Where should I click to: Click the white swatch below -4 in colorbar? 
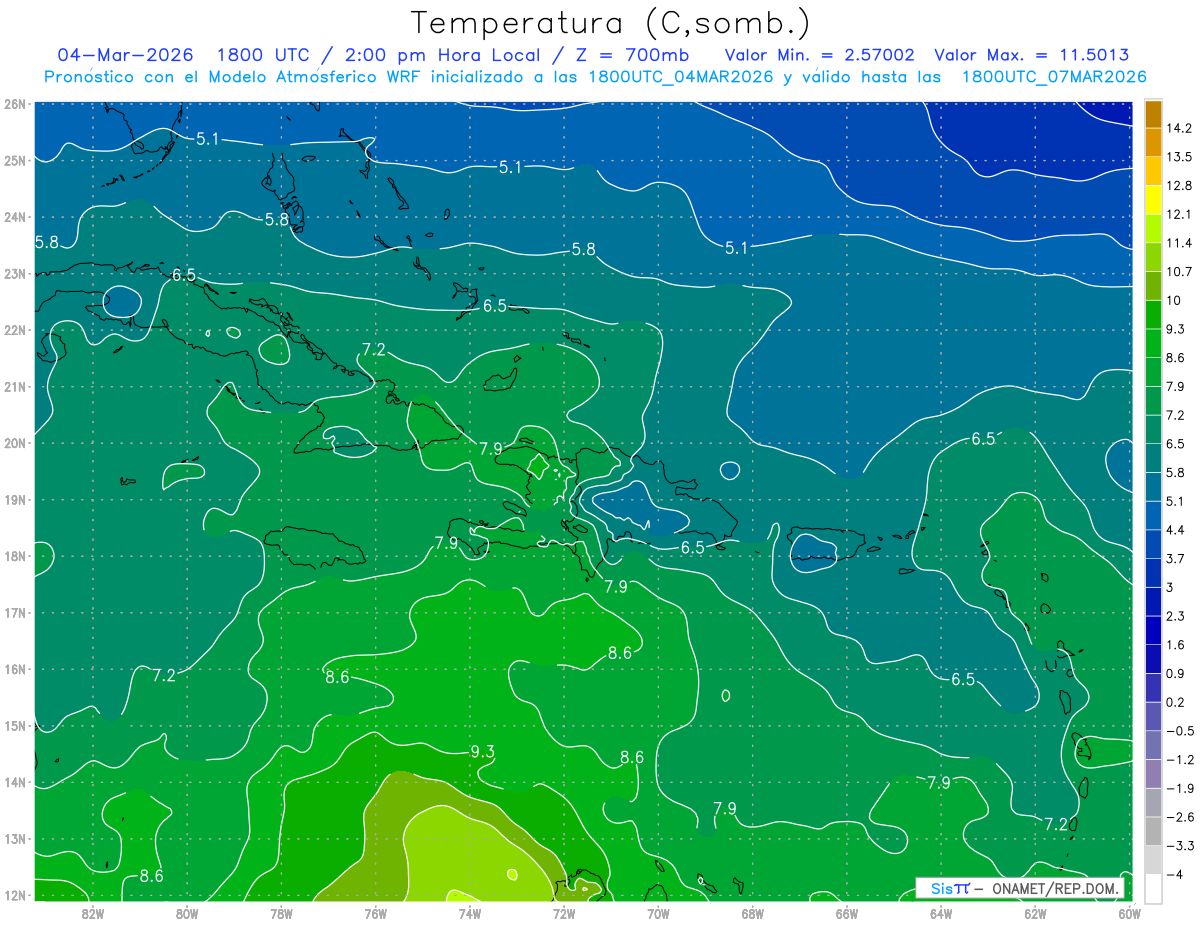coord(1153,888)
